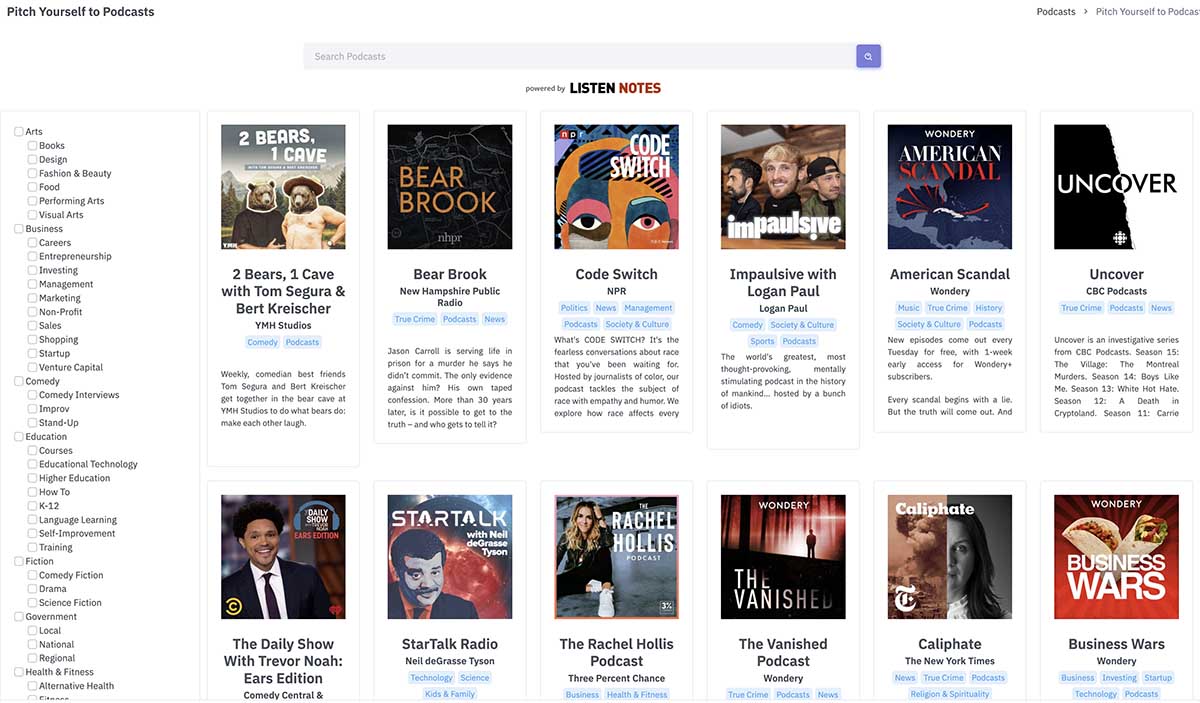
Task: Check the Self-Improvement filter
Action: pyautogui.click(x=33, y=533)
